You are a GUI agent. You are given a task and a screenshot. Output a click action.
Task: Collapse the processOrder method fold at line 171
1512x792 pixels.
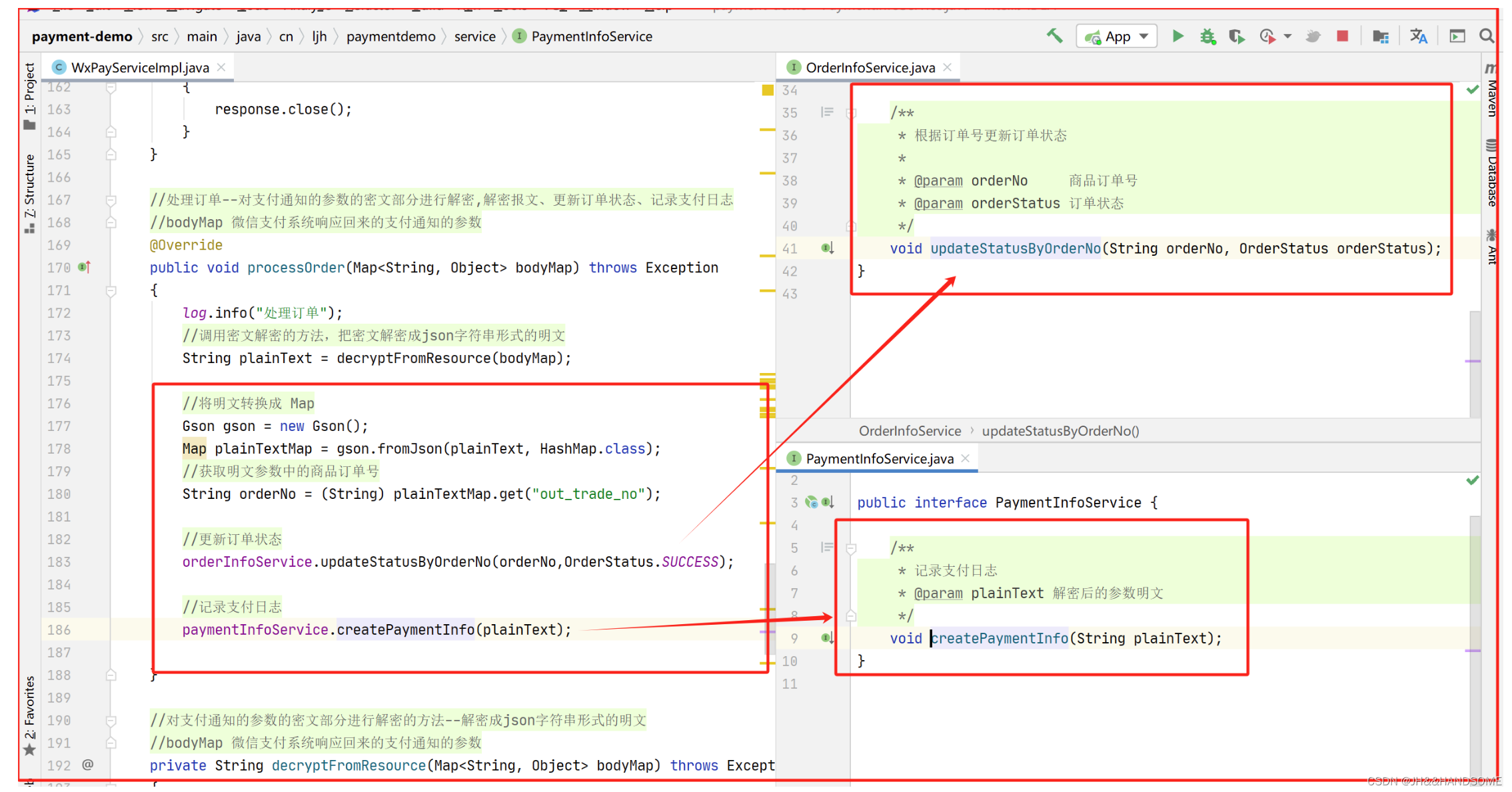[111, 290]
